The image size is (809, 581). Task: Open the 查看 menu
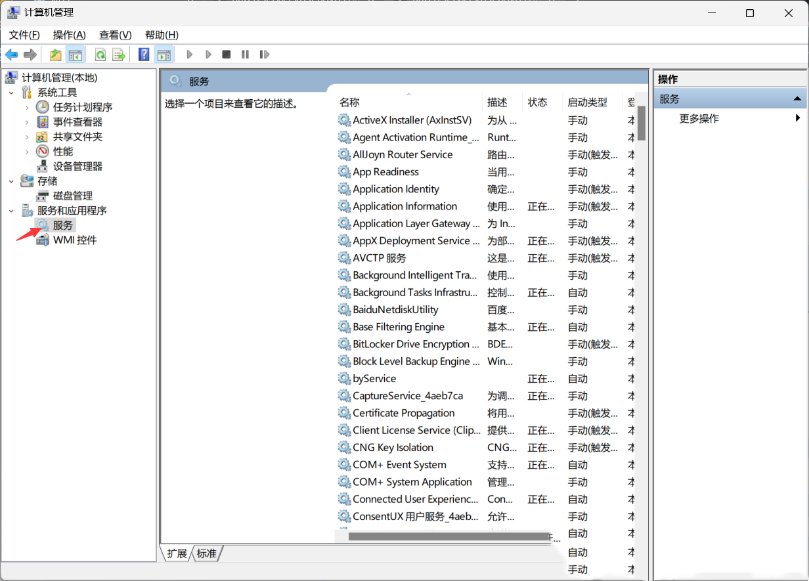tap(113, 33)
